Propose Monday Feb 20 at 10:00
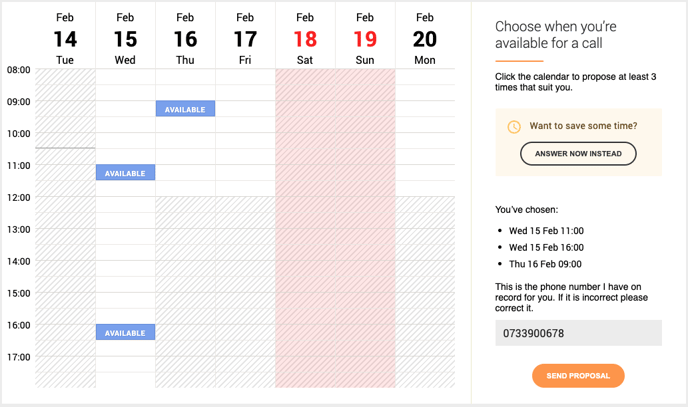This screenshot has width=688, height=407. point(425,141)
